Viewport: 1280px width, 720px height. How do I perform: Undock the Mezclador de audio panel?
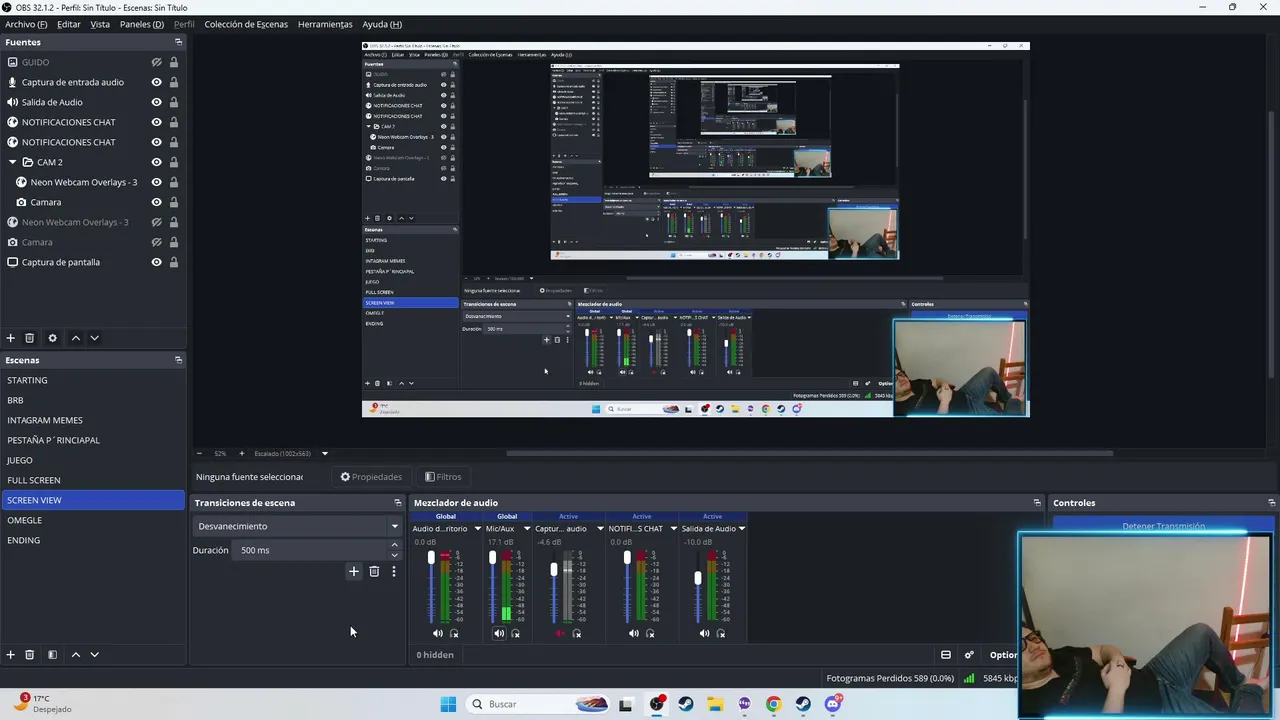(x=1037, y=502)
